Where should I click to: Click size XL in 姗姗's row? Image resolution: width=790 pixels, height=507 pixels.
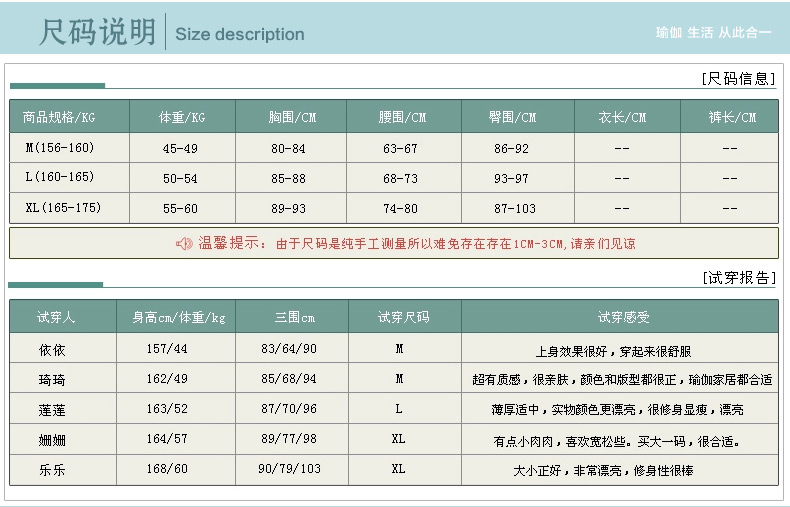point(398,439)
